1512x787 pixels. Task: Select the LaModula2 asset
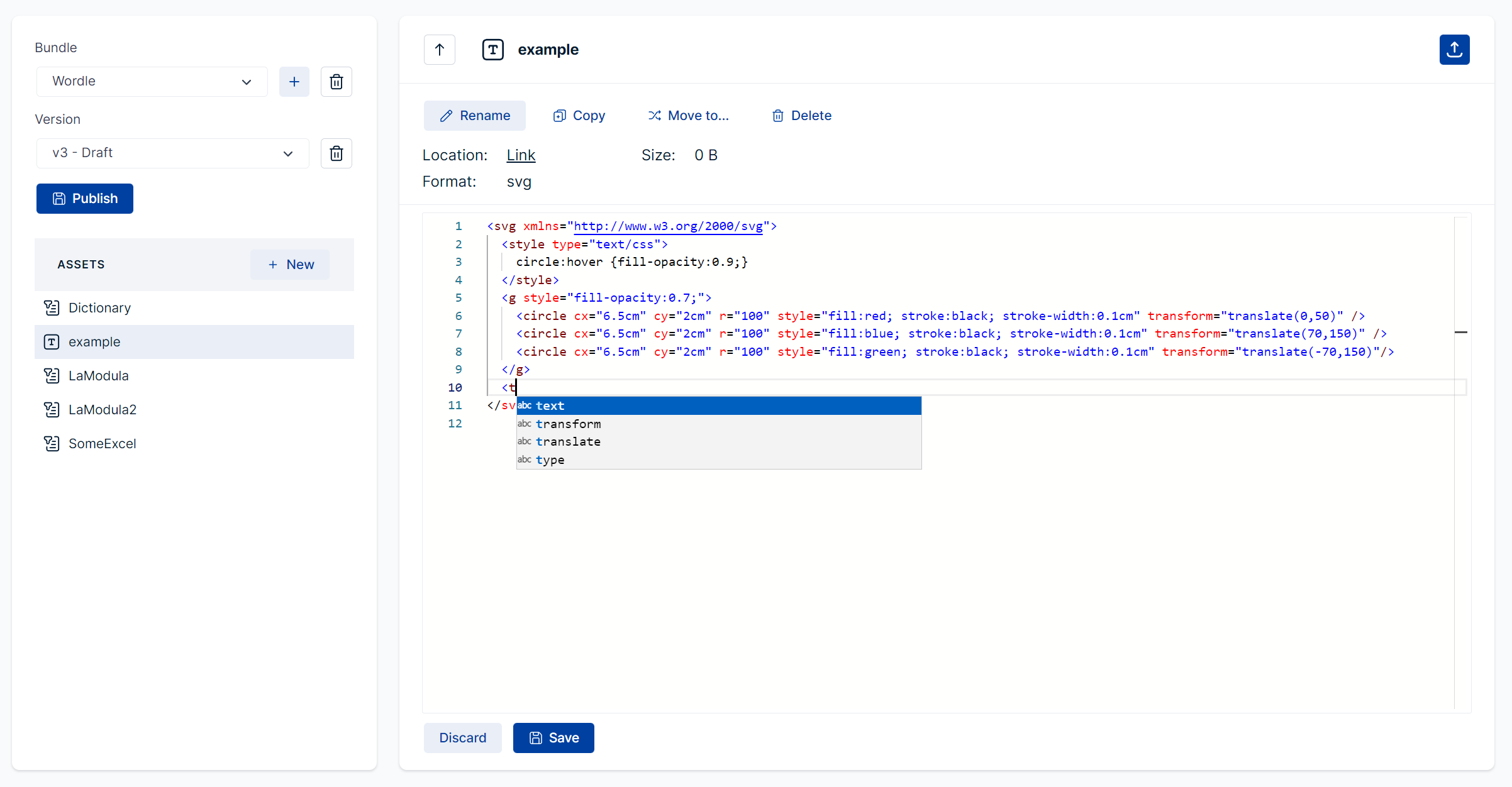pos(103,410)
